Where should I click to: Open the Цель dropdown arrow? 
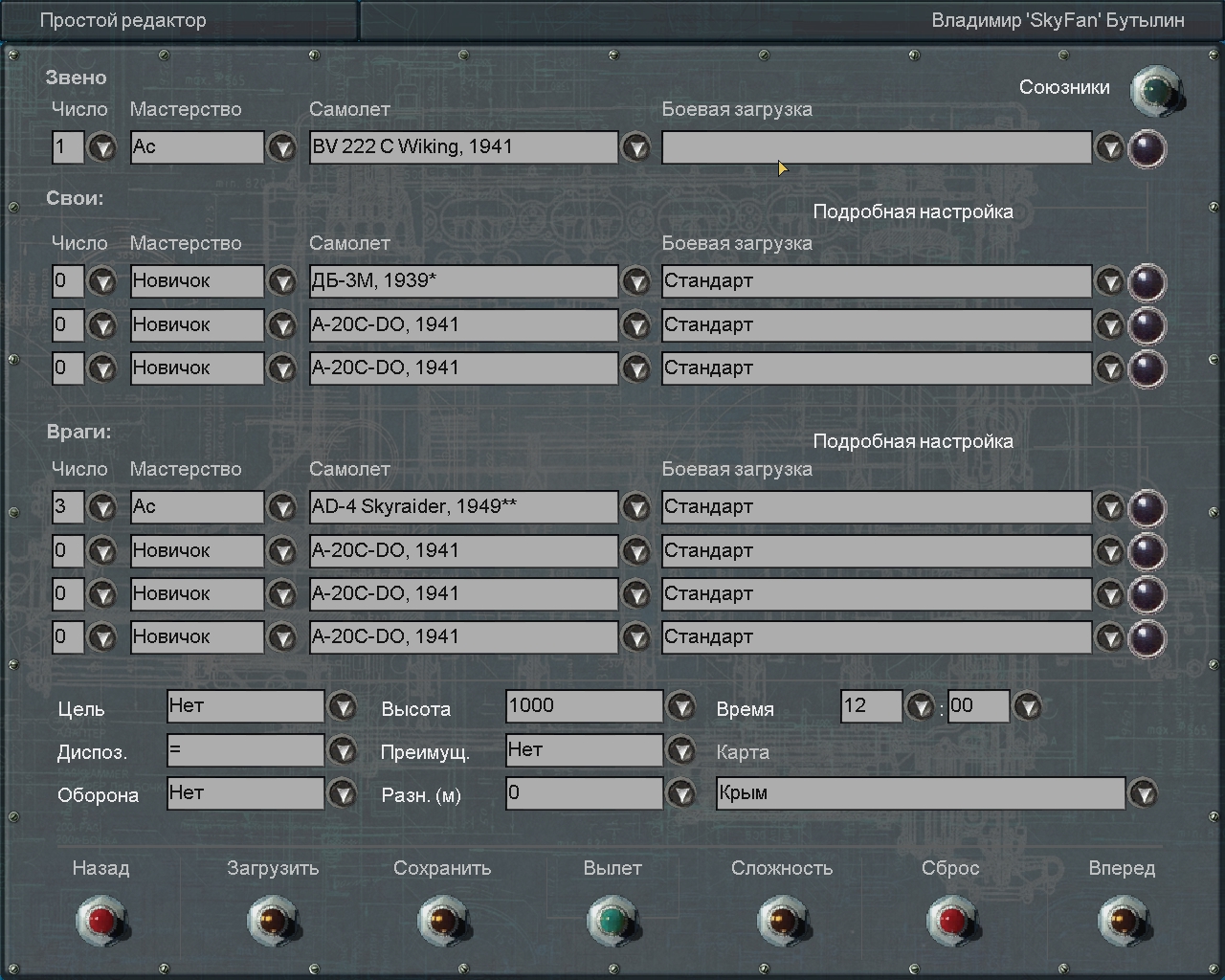(x=343, y=707)
